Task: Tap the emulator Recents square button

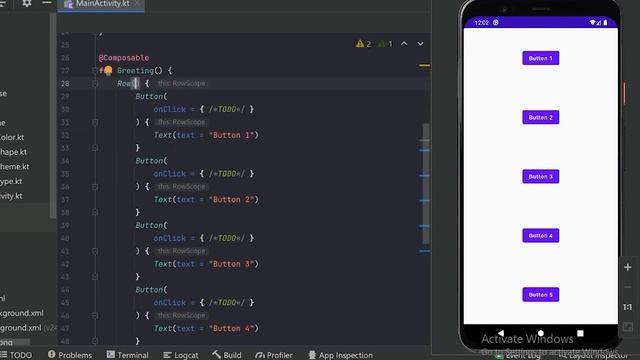Action: pyautogui.click(x=580, y=333)
